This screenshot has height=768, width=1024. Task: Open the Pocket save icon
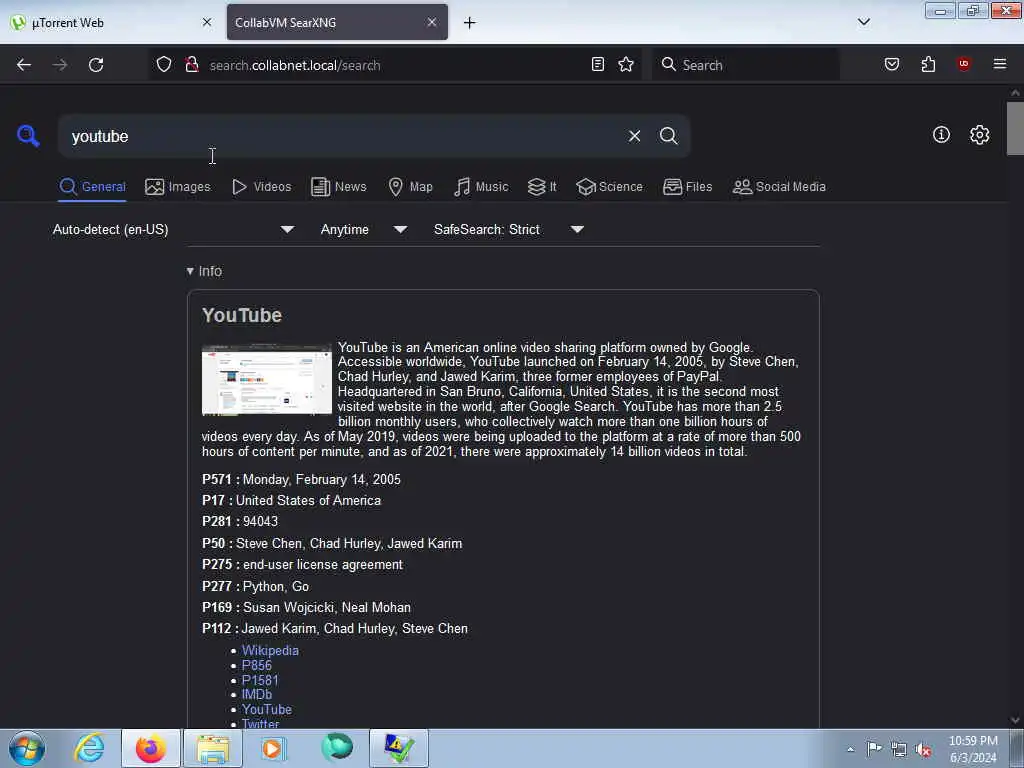point(892,64)
